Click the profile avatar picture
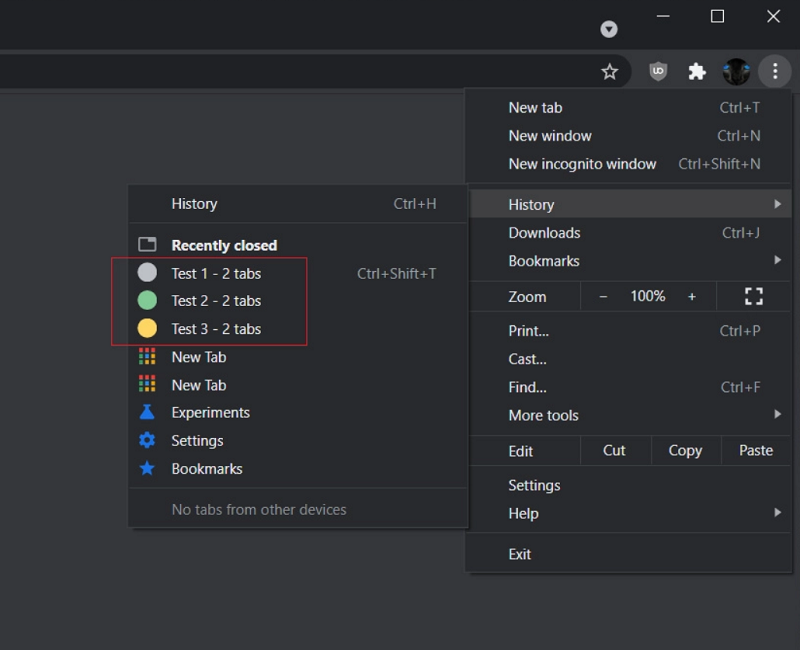Image resolution: width=800 pixels, height=650 pixels. click(x=736, y=71)
